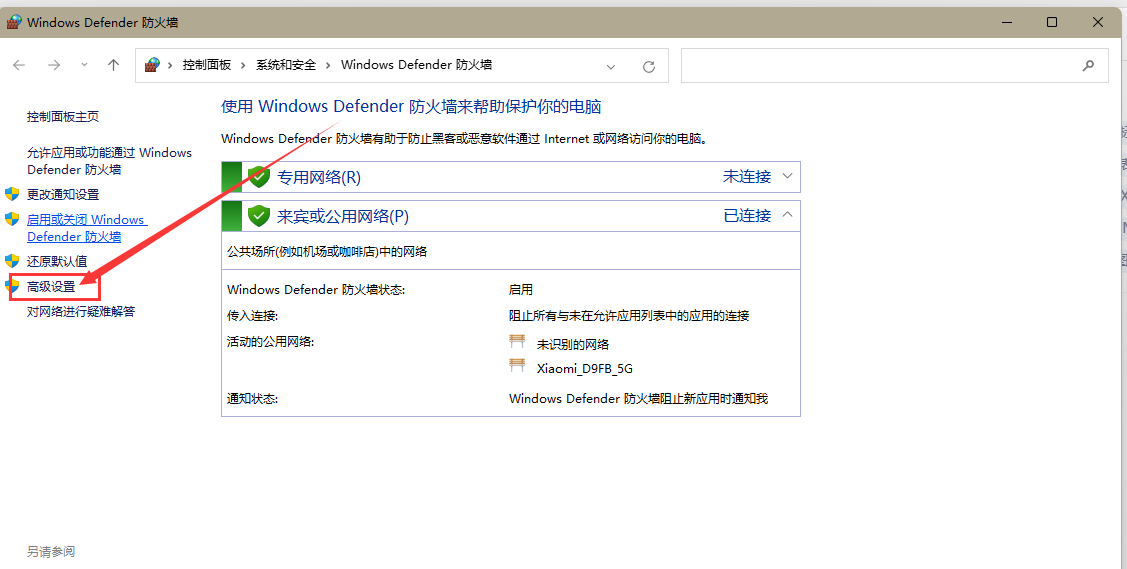The width and height of the screenshot is (1127, 569).
Task: Click Windows Defender 防火墙状态 label
Action: click(x=316, y=290)
